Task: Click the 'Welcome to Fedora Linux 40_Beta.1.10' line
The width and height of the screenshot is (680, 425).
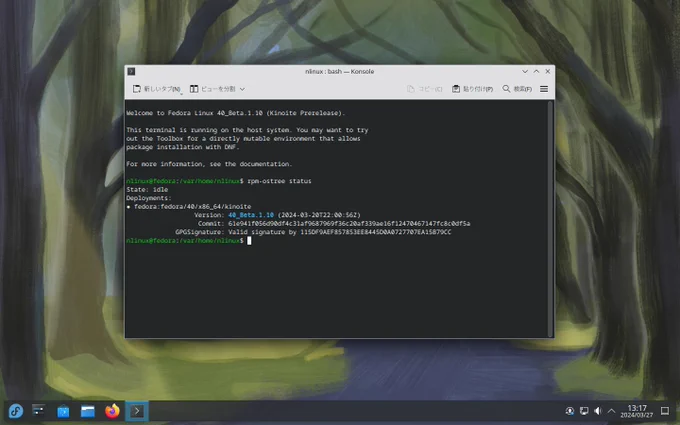Action: 235,113
